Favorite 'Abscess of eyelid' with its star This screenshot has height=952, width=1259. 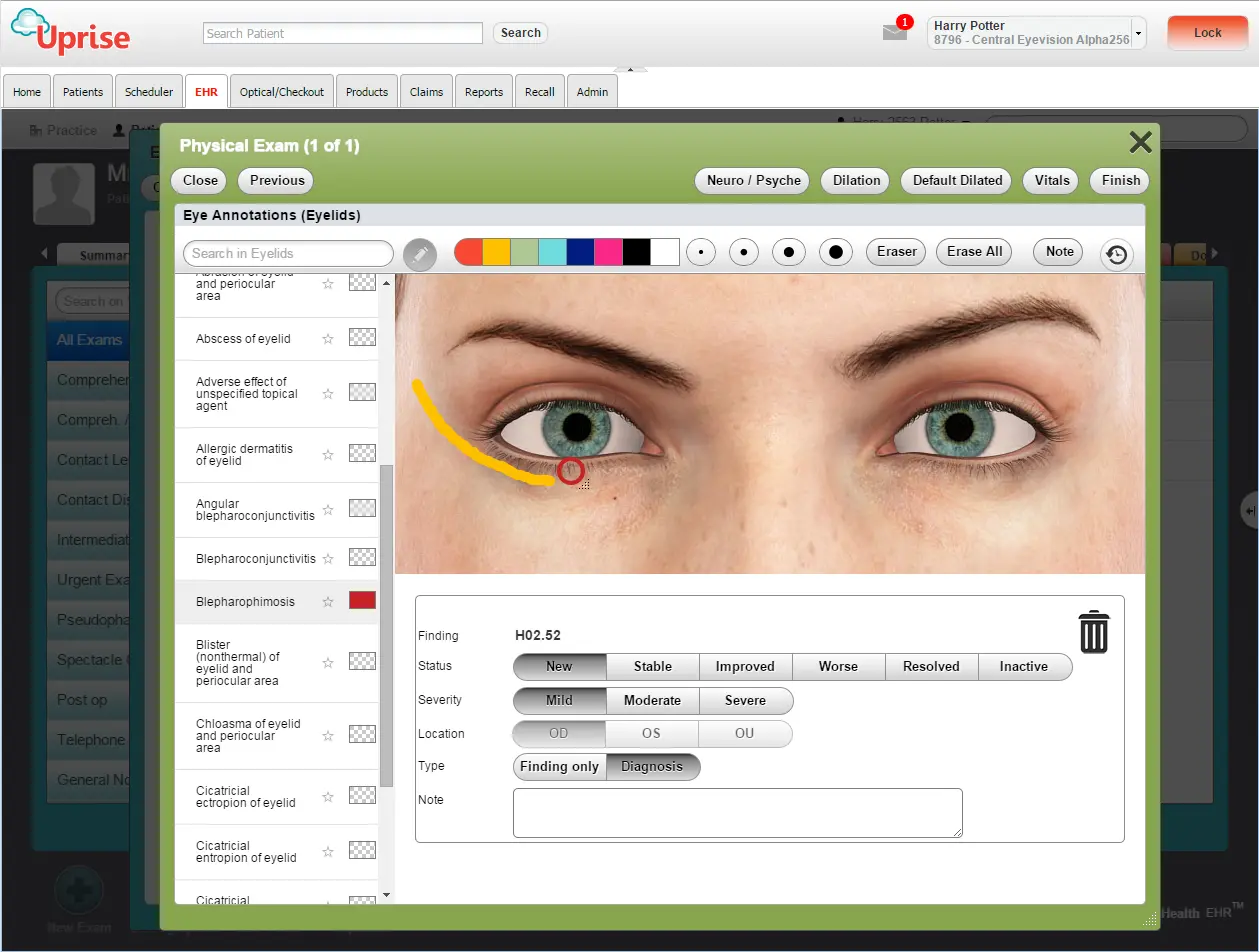pos(327,339)
